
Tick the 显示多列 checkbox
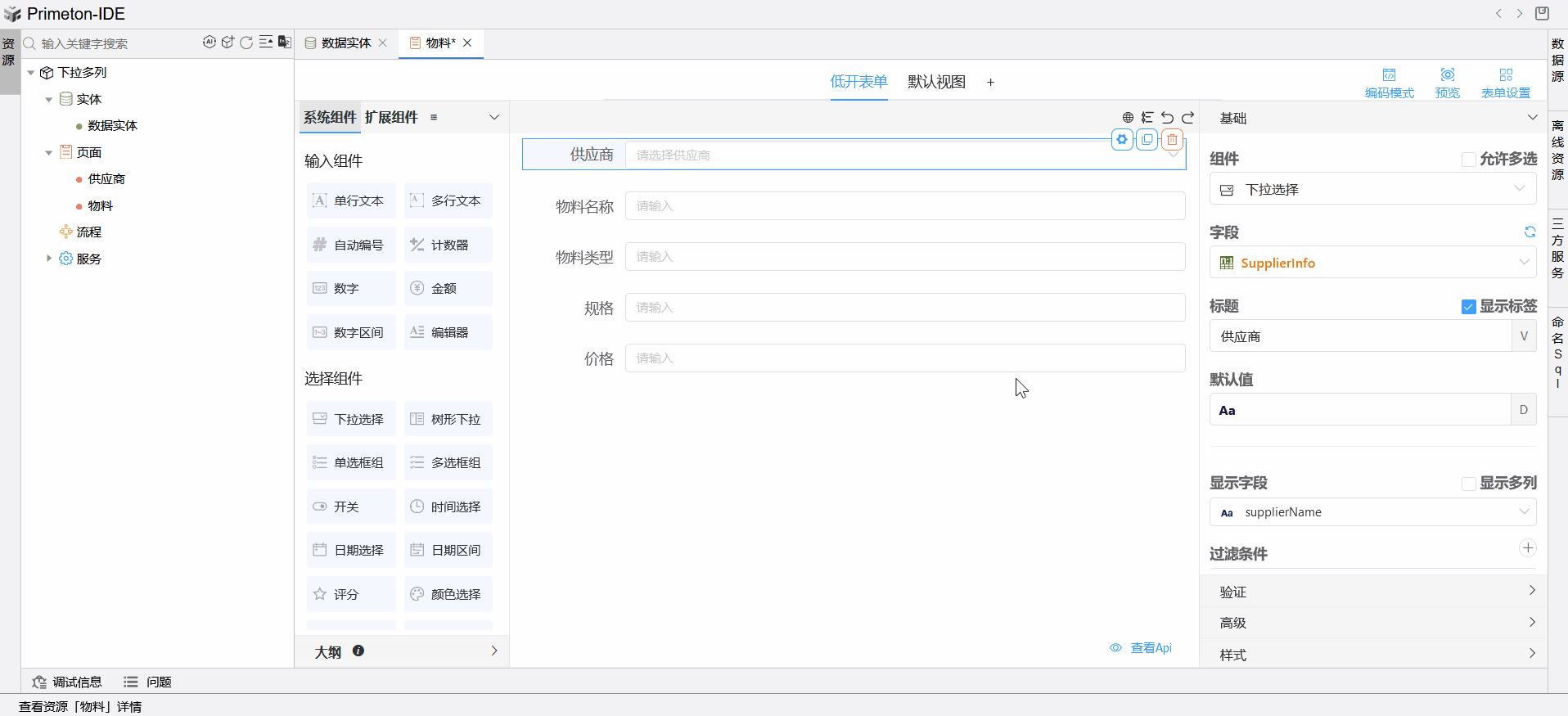tap(1469, 484)
